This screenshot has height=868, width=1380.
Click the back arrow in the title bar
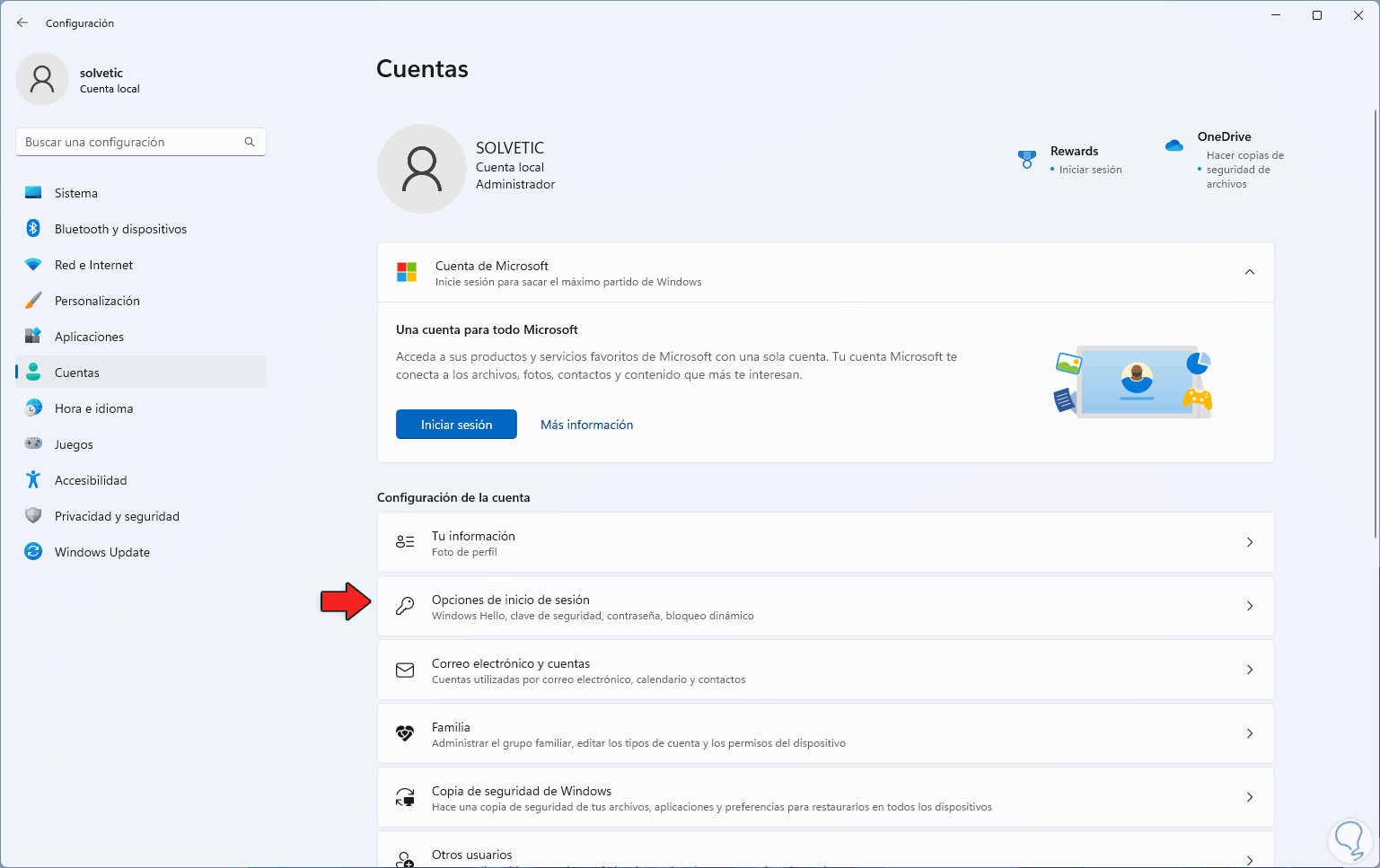point(22,22)
